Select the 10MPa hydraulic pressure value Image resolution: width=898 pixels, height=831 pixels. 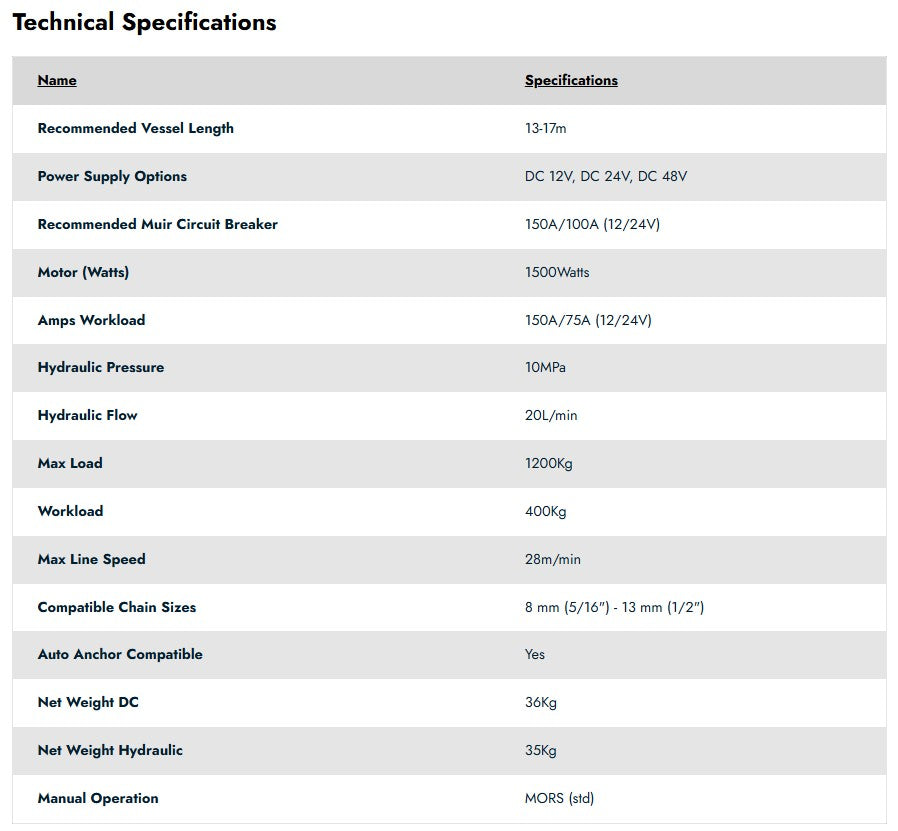click(545, 367)
